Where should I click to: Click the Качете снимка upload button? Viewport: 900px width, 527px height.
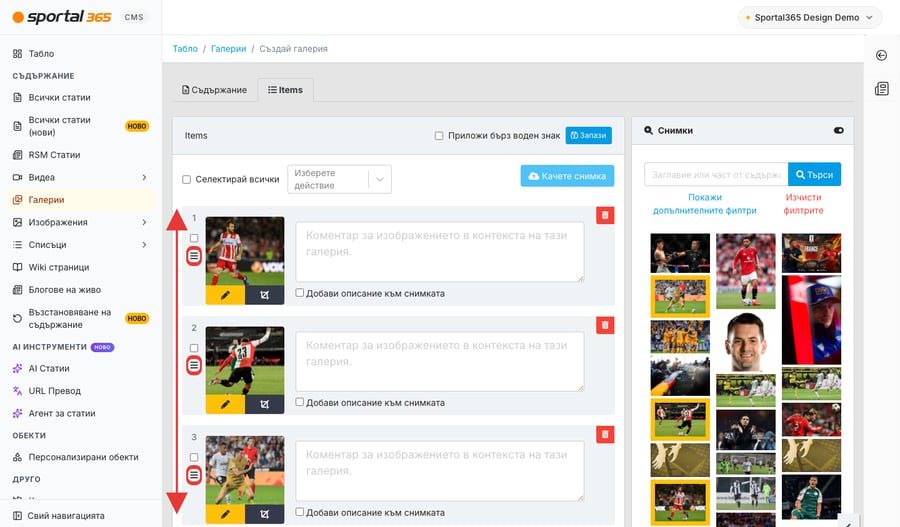(x=567, y=176)
